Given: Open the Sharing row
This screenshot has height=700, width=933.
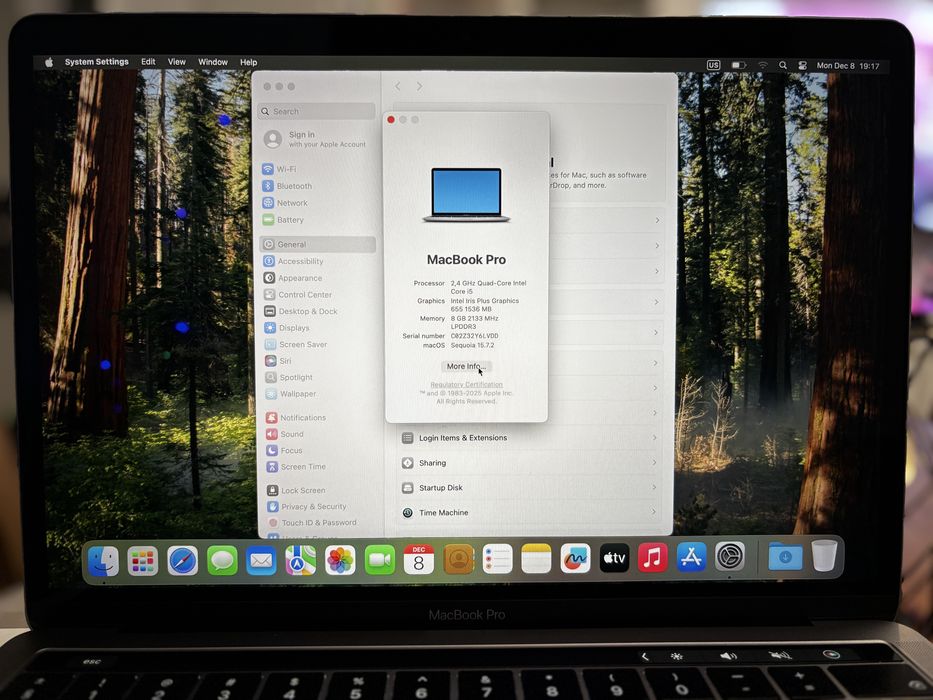Looking at the screenshot, I should pyautogui.click(x=531, y=463).
